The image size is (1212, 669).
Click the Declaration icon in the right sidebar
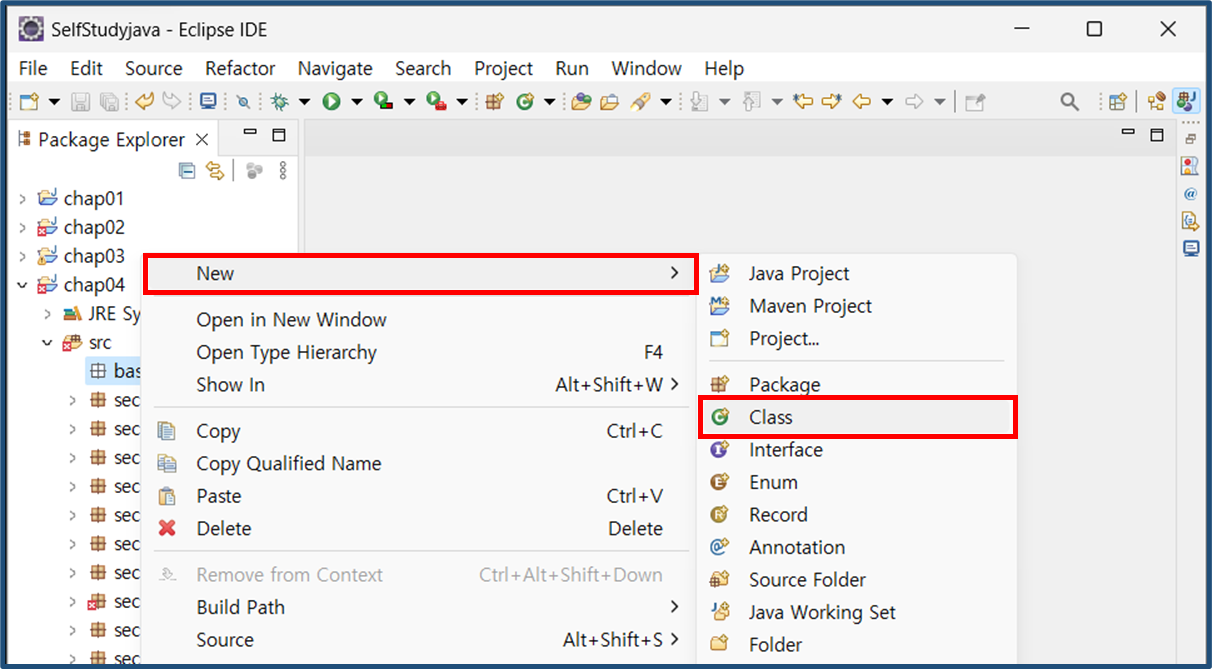tap(1190, 221)
